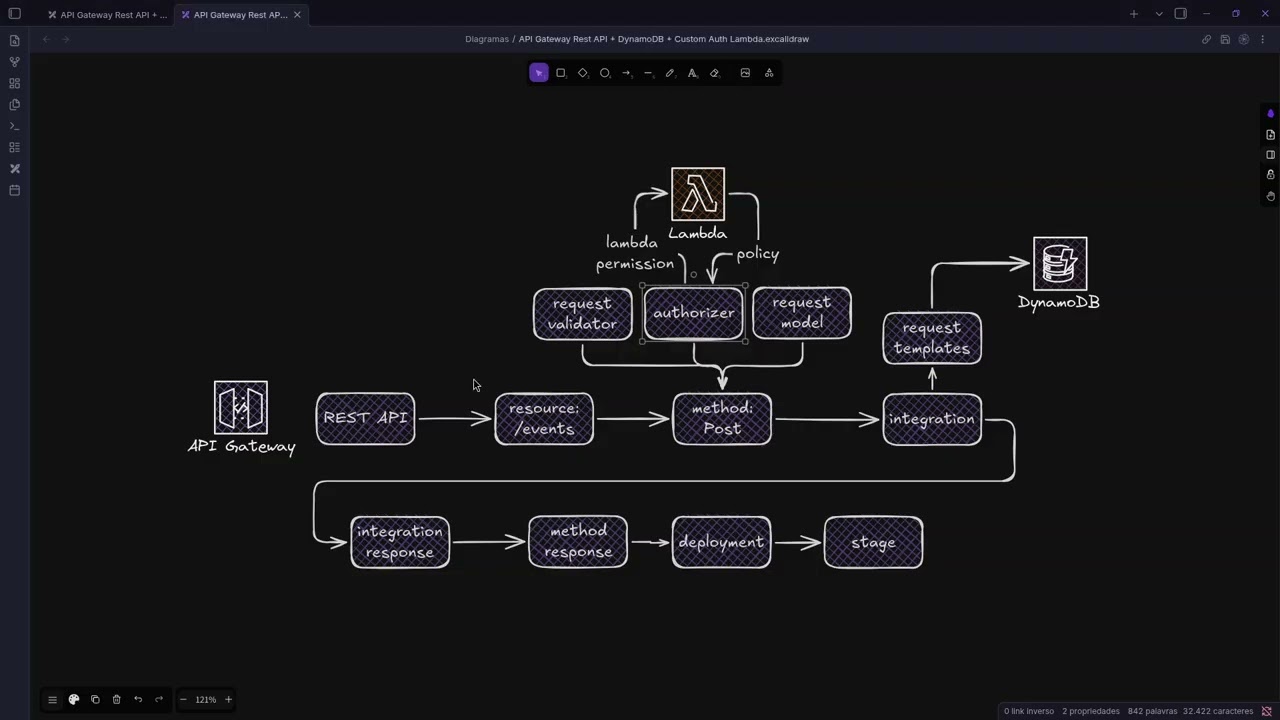Click zoom in plus button

point(228,700)
